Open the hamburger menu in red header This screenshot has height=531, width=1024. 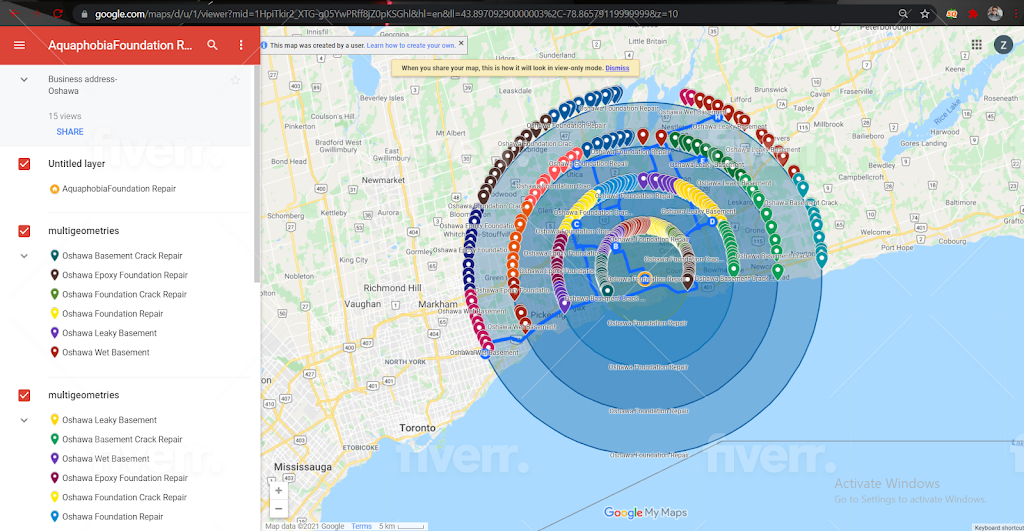point(19,45)
